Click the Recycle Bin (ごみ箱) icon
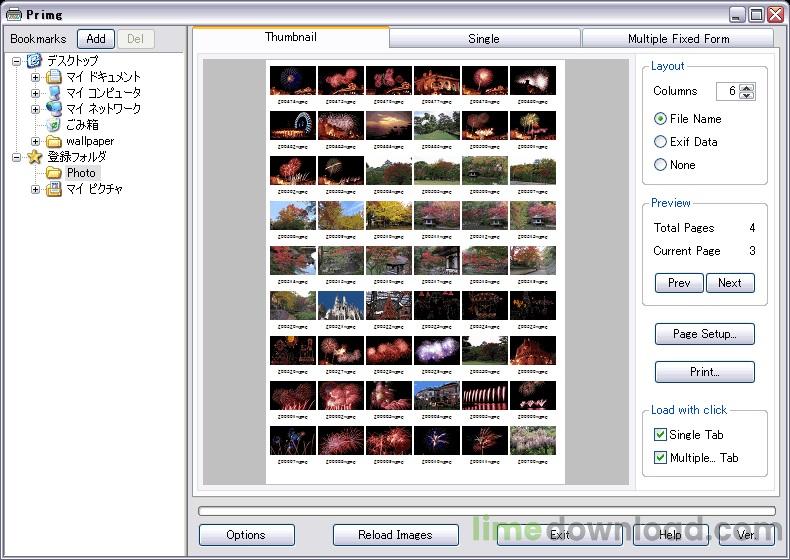This screenshot has width=790, height=560. [x=54, y=125]
